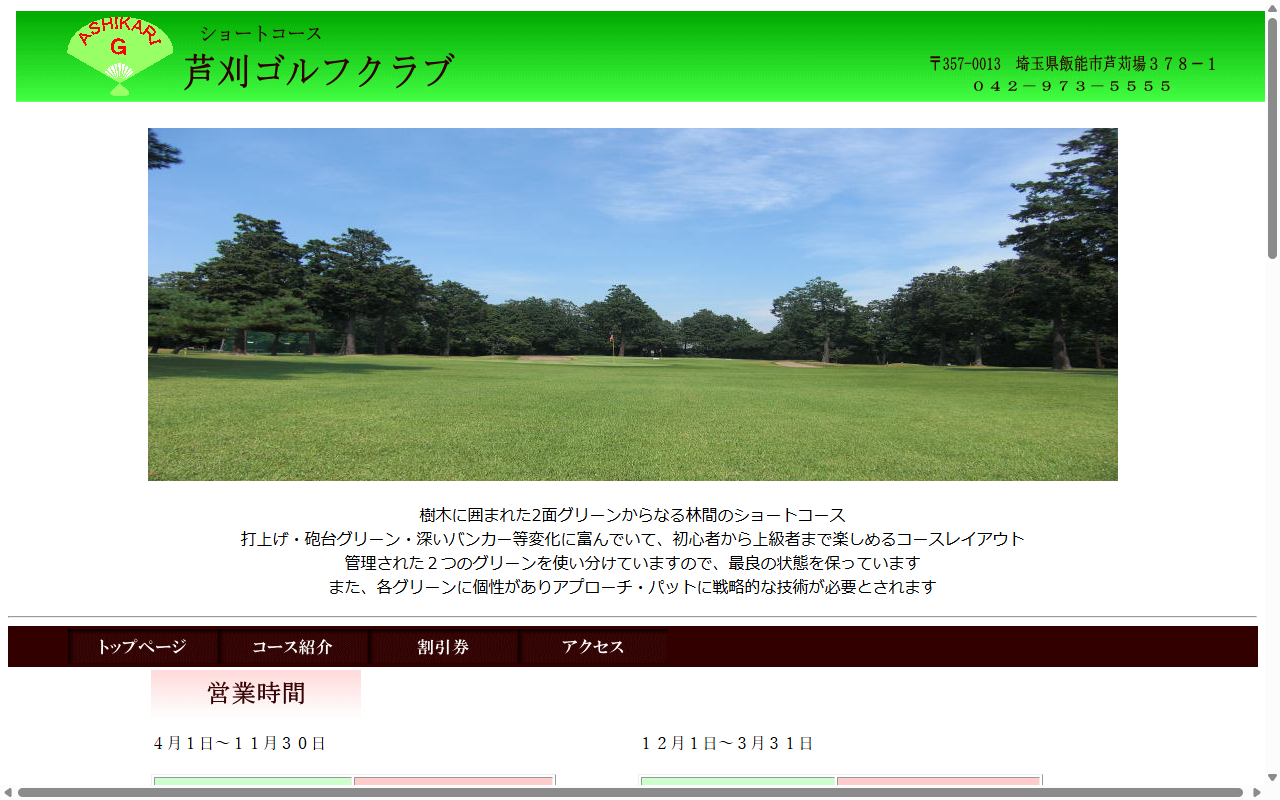
Task: Click the 芦刈ゴルフクラブ title text
Action: (319, 71)
